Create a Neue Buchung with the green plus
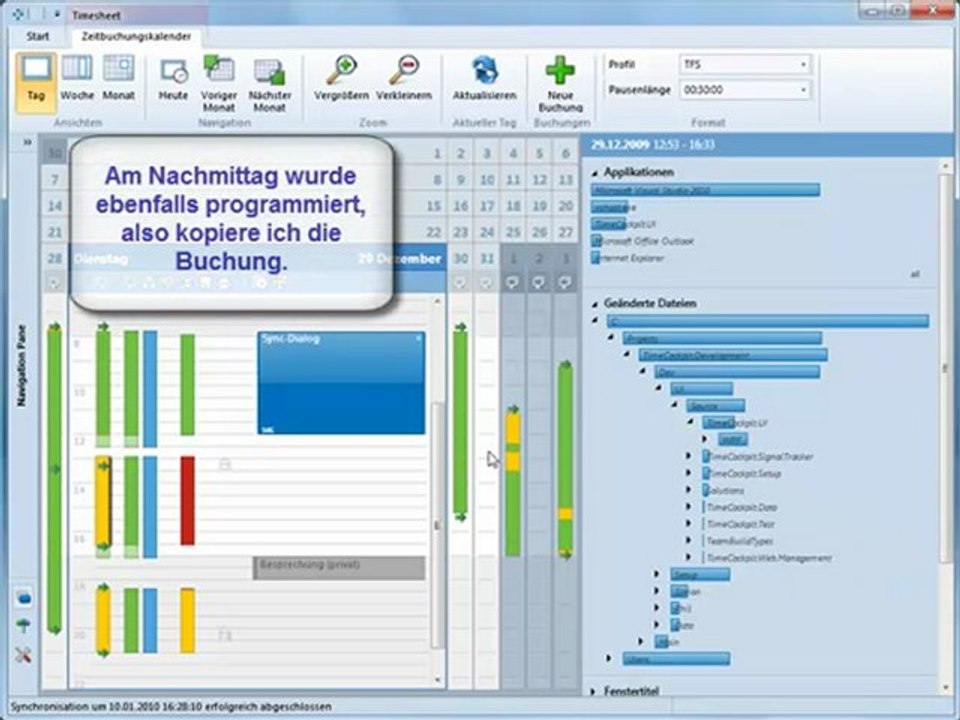This screenshot has width=960, height=720. [x=560, y=84]
